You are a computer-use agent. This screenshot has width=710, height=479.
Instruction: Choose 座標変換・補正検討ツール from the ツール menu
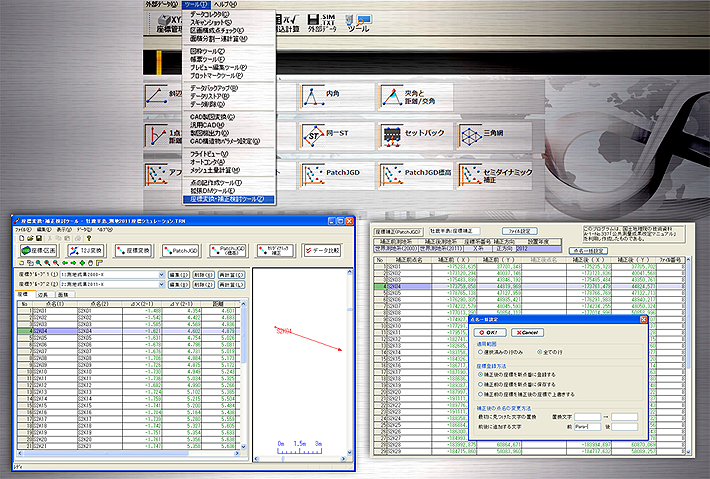(227, 199)
